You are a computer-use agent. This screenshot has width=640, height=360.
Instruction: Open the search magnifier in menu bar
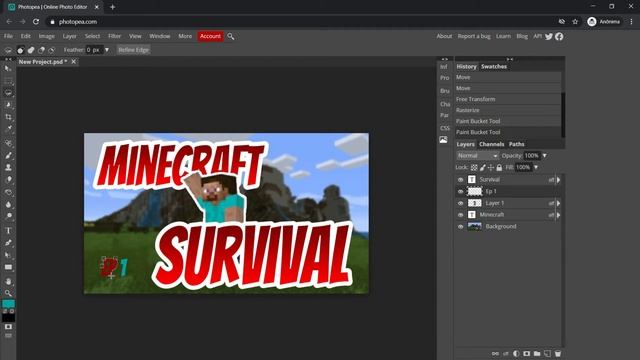(x=231, y=36)
